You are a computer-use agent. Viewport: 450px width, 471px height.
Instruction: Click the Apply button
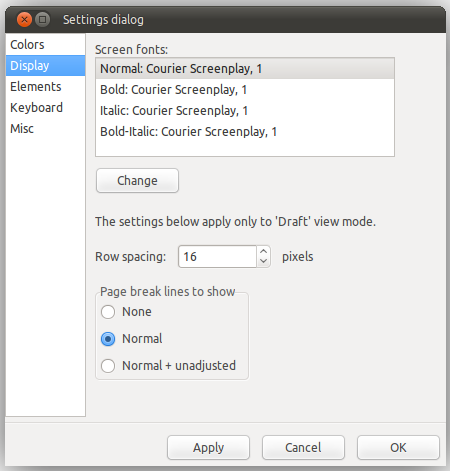pos(208,448)
